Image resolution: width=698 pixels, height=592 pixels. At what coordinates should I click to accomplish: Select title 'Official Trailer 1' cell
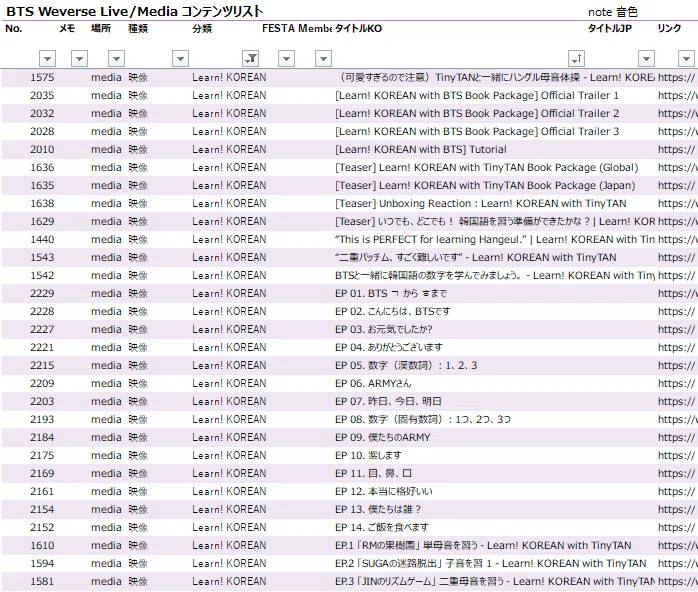[x=477, y=95]
